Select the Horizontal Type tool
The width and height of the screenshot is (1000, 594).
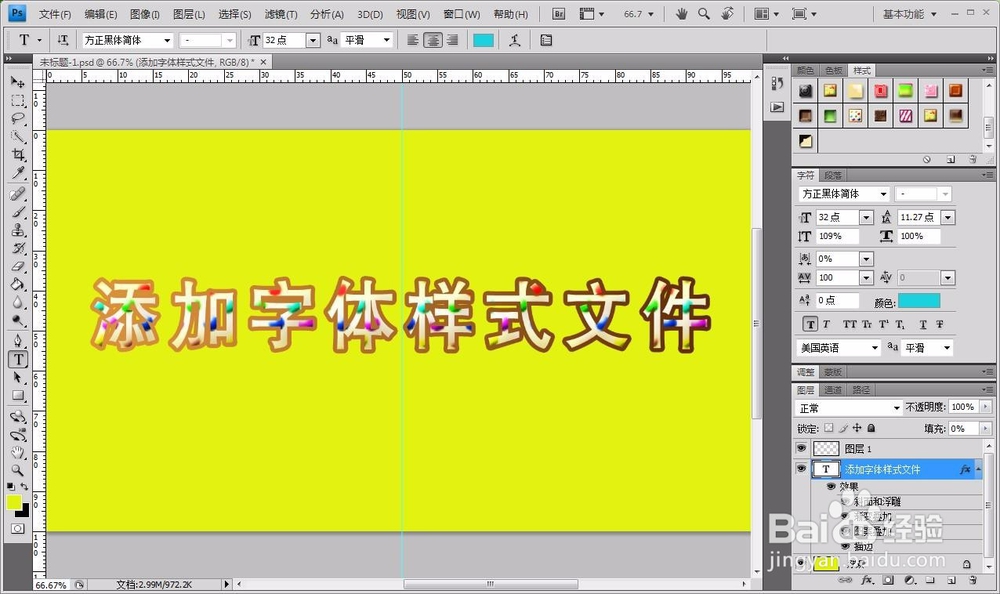[x=18, y=359]
